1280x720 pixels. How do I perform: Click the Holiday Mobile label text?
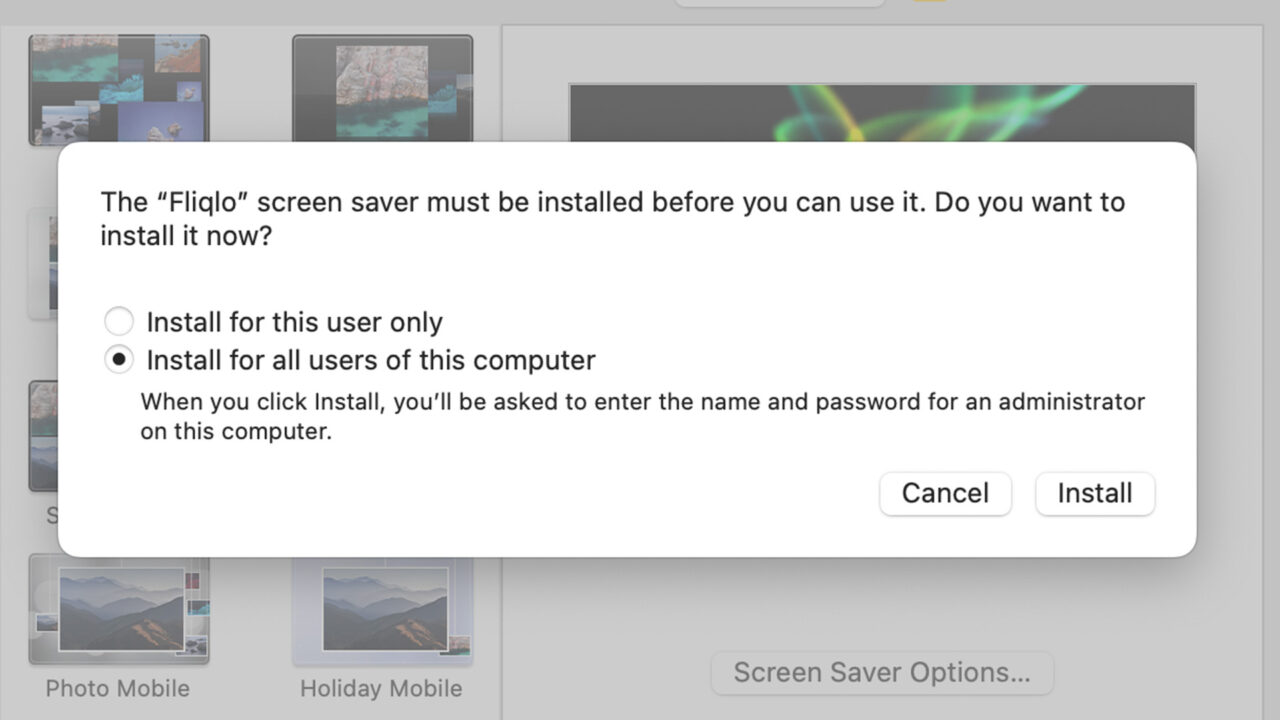tap(381, 688)
